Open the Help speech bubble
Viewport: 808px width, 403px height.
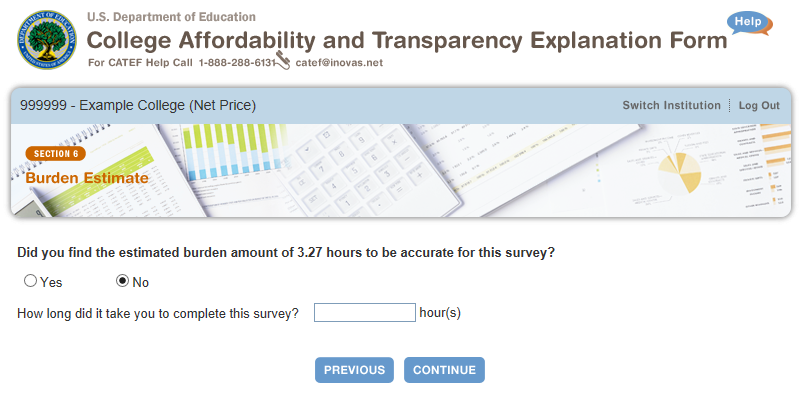click(748, 21)
